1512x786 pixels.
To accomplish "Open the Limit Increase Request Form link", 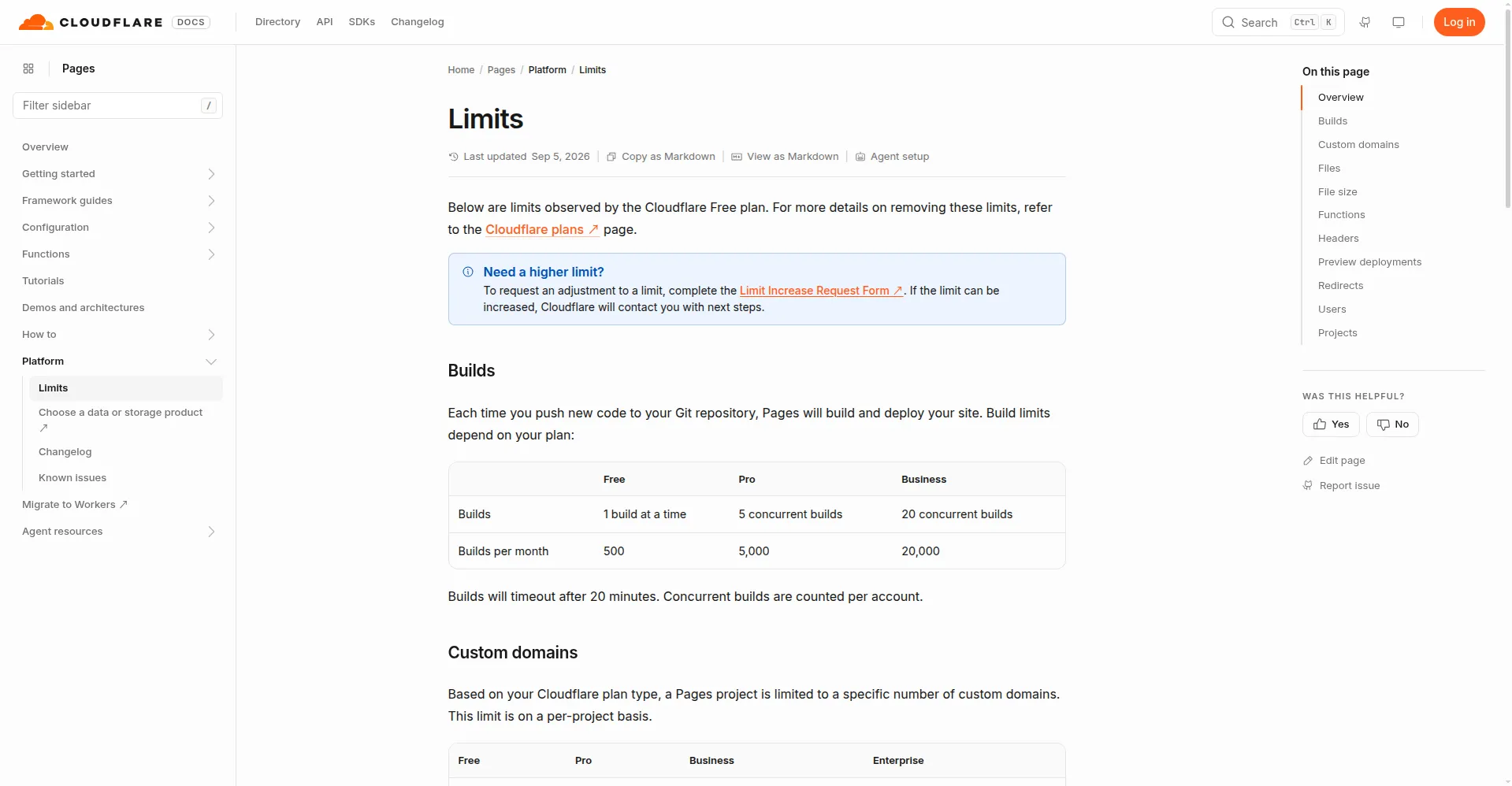I will 821,291.
